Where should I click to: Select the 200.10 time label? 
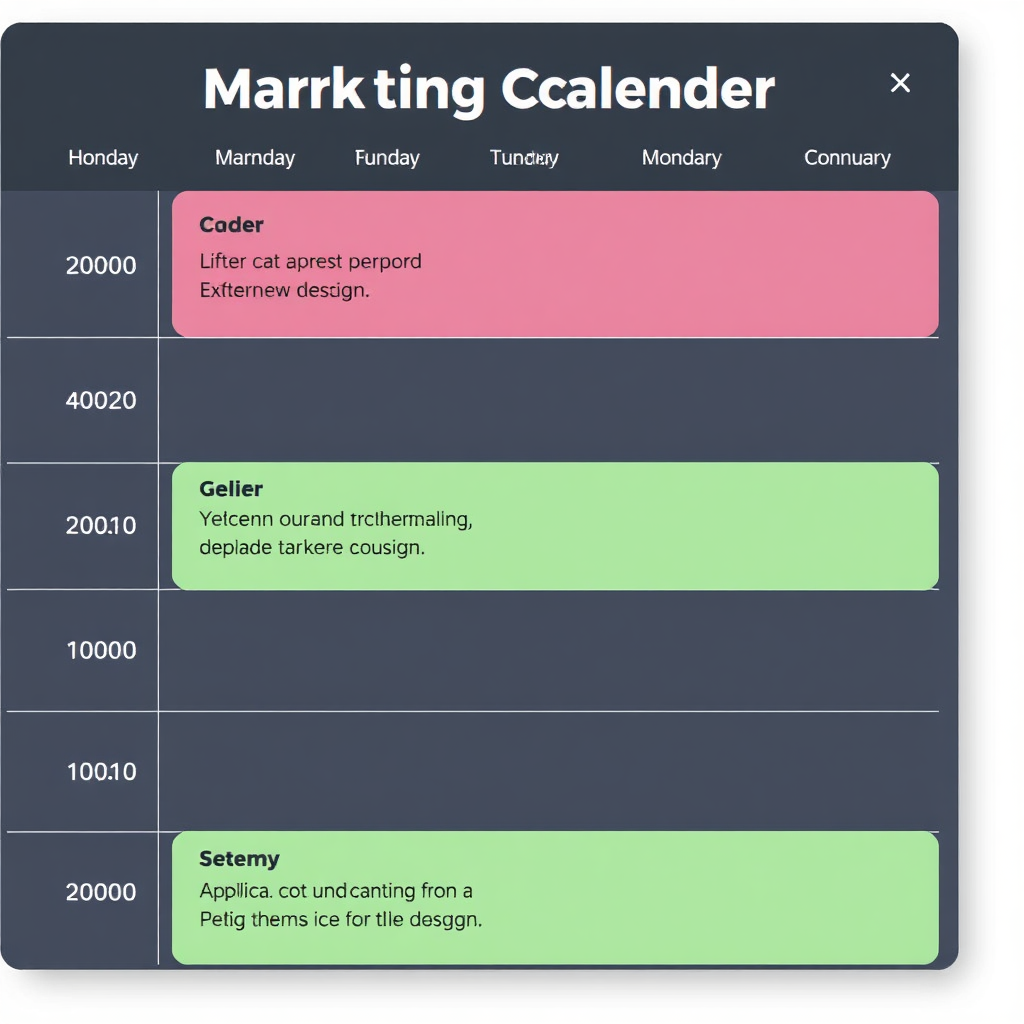(101, 526)
